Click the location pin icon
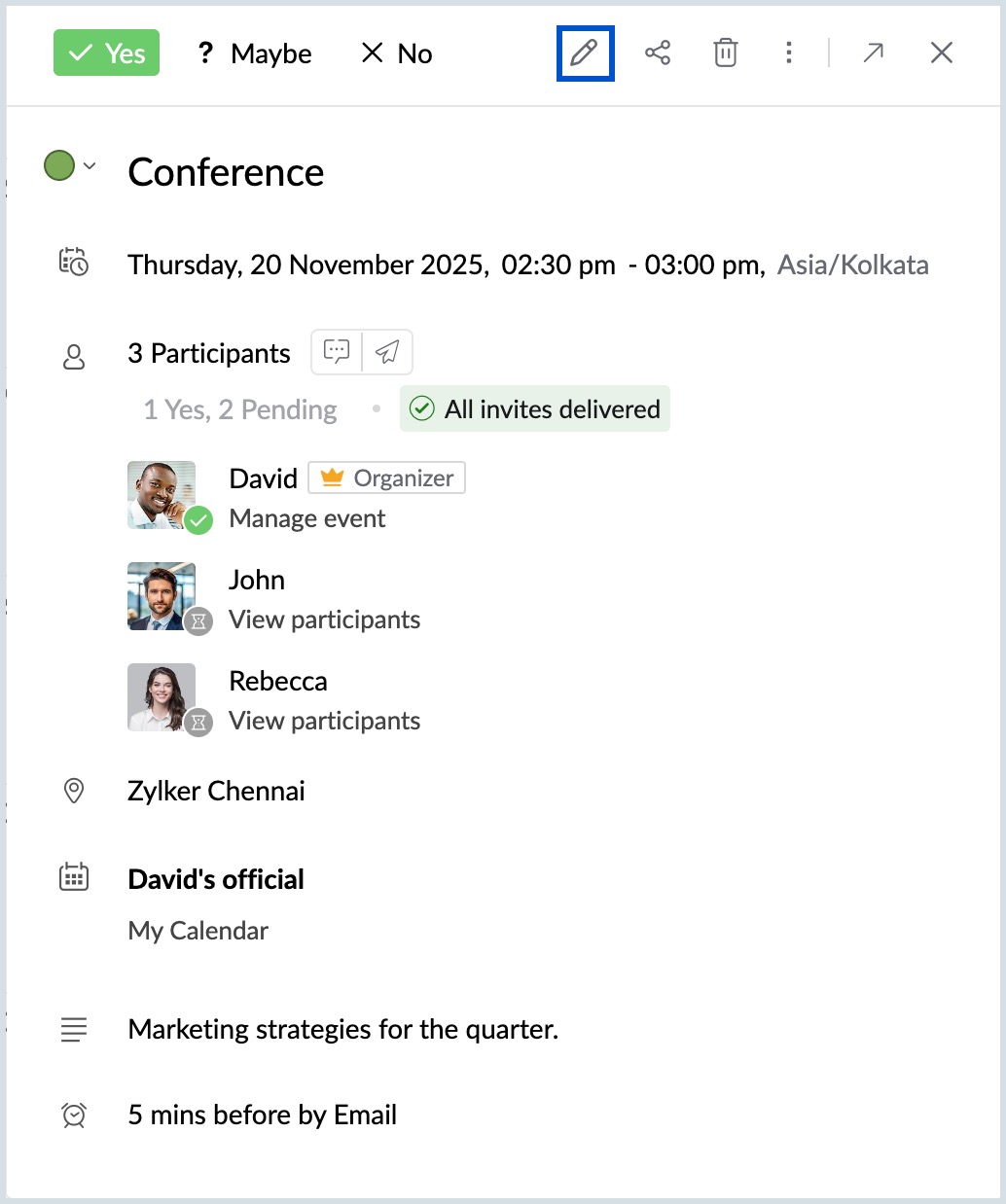This screenshot has width=1006, height=1204. pos(74,791)
